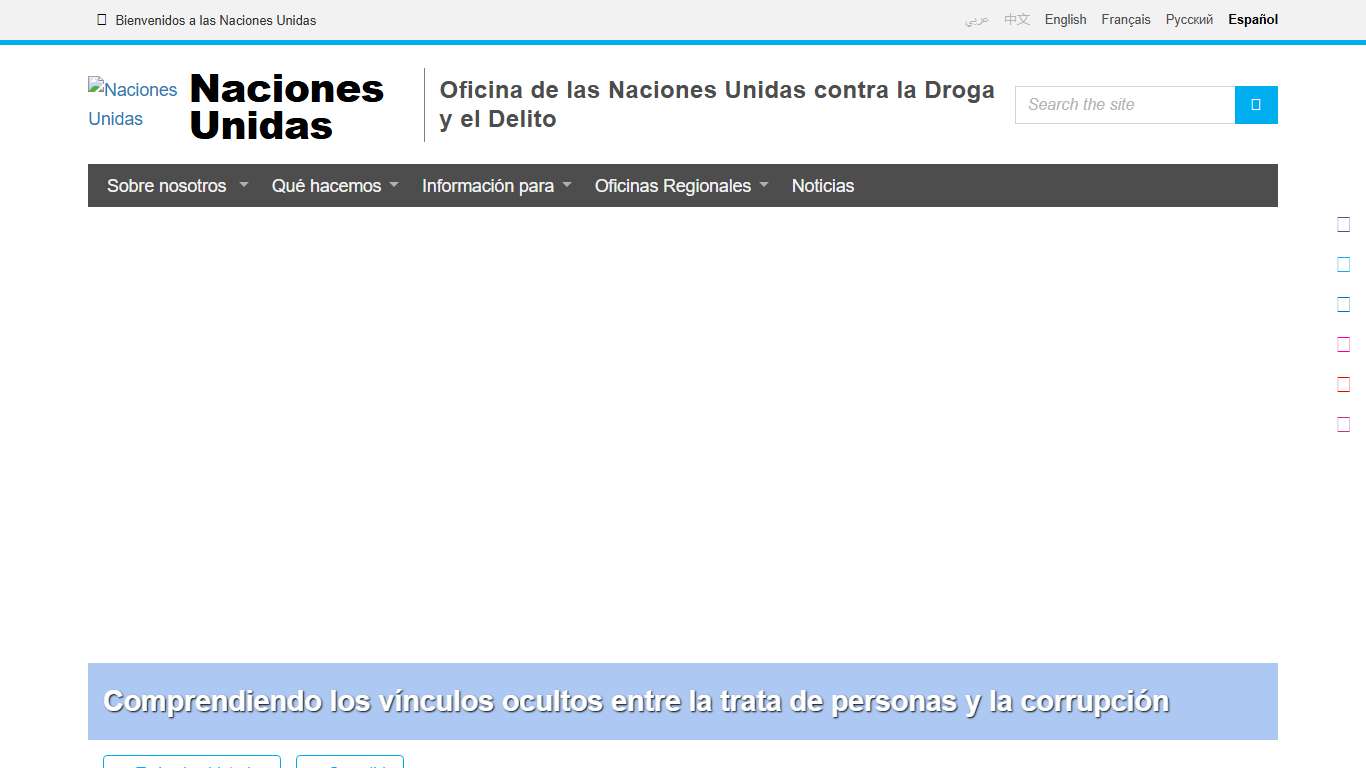Screen dimensions: 1366x768
Task: Click the topmost gray share icon in right sidebar
Action: [1344, 224]
